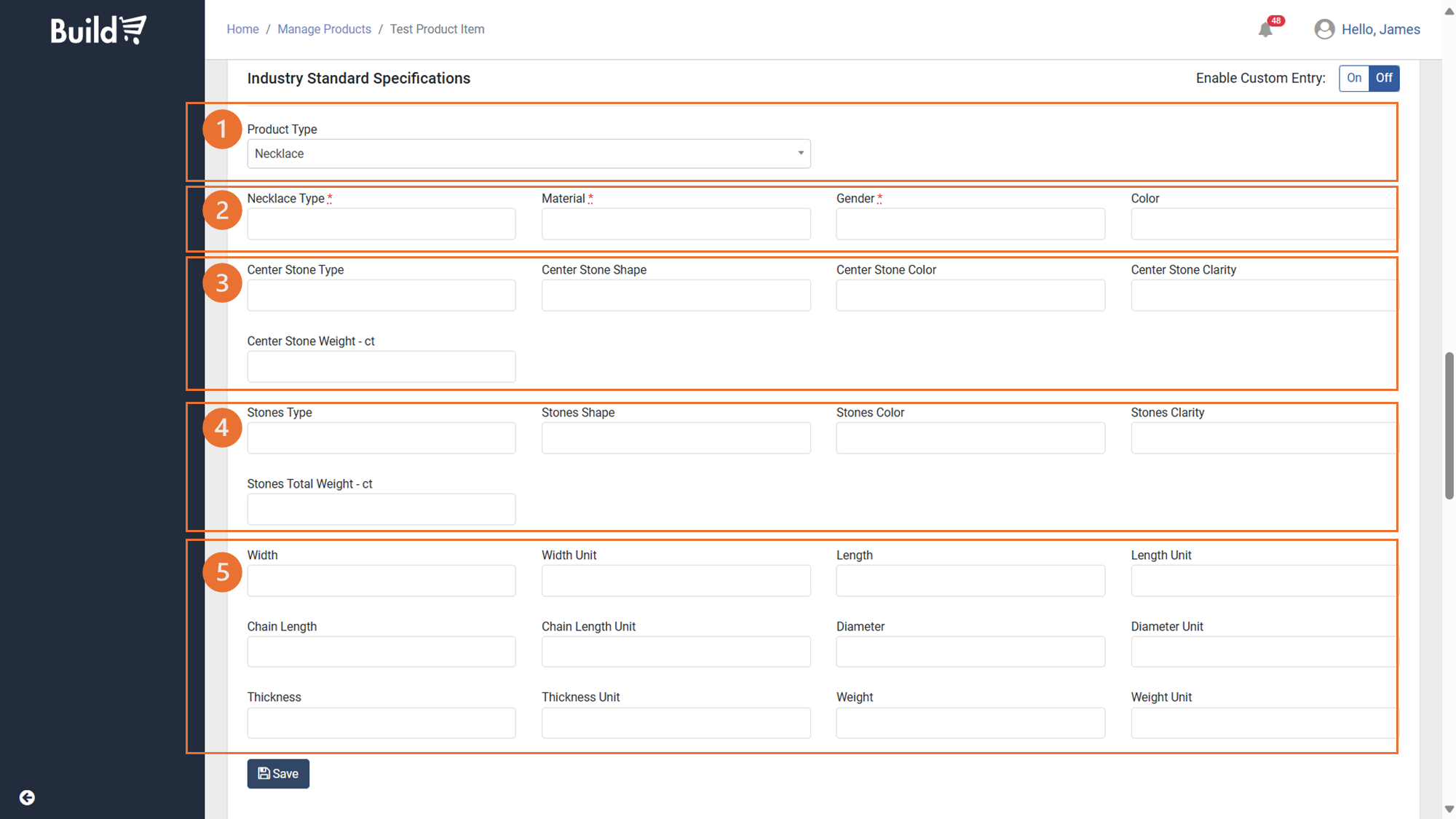Viewport: 1456px width, 819px height.
Task: Click the orange number 3 marker
Action: coord(222,283)
